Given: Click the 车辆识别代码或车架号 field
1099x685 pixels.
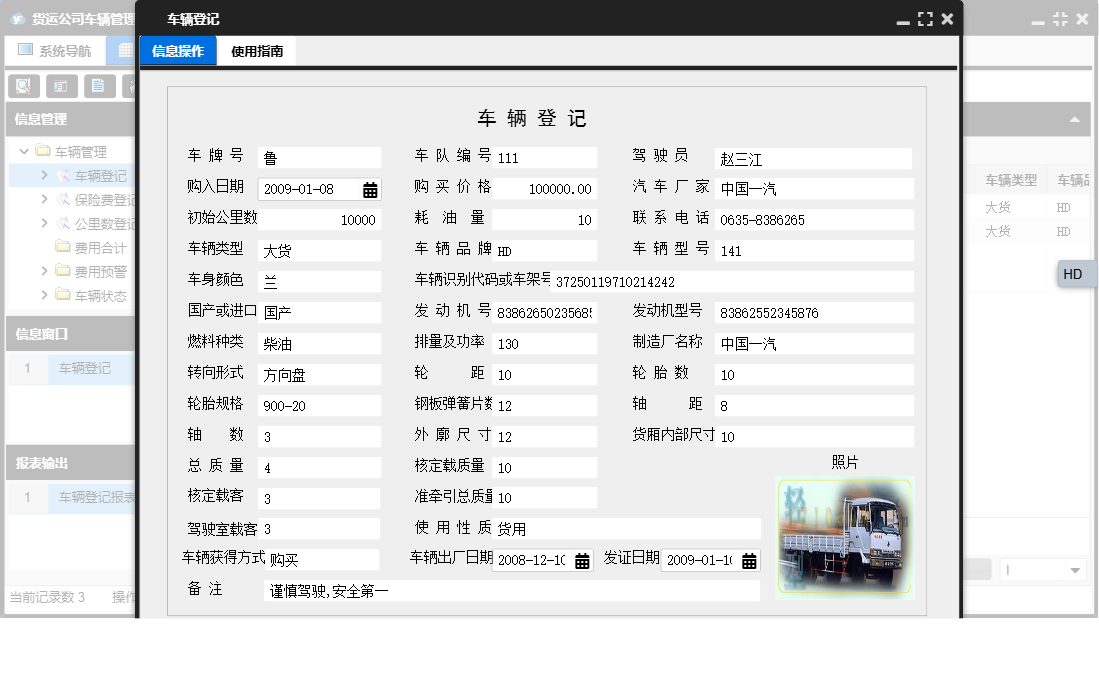Looking at the screenshot, I should click(732, 282).
